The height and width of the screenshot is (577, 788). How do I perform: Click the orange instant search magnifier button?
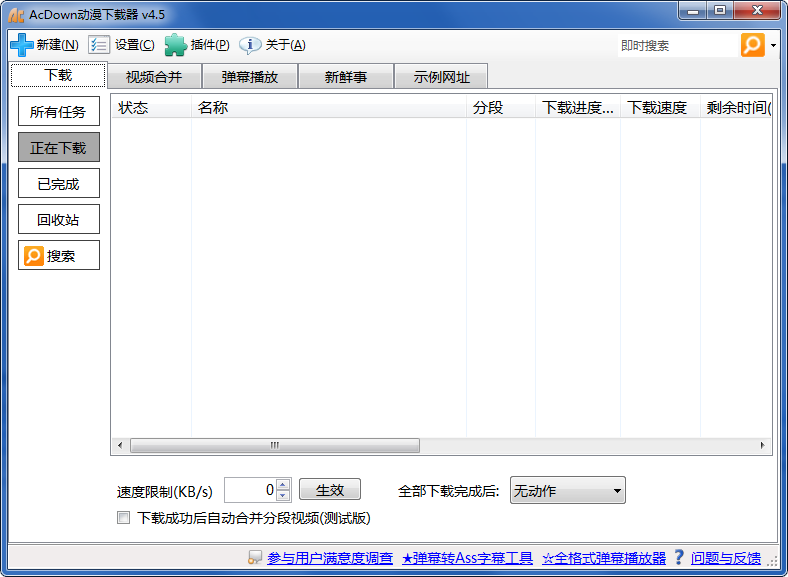click(x=752, y=45)
